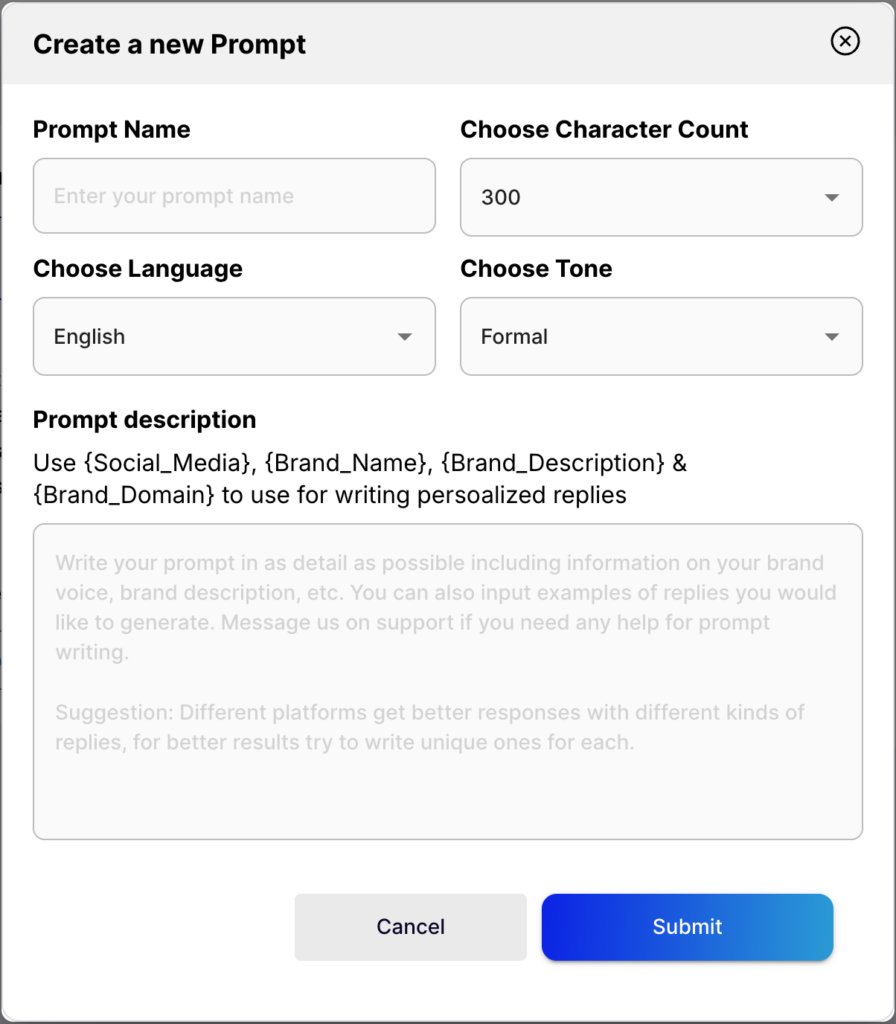Screen dimensions: 896x1024
Task: Click the Prompt Name label
Action: click(111, 130)
